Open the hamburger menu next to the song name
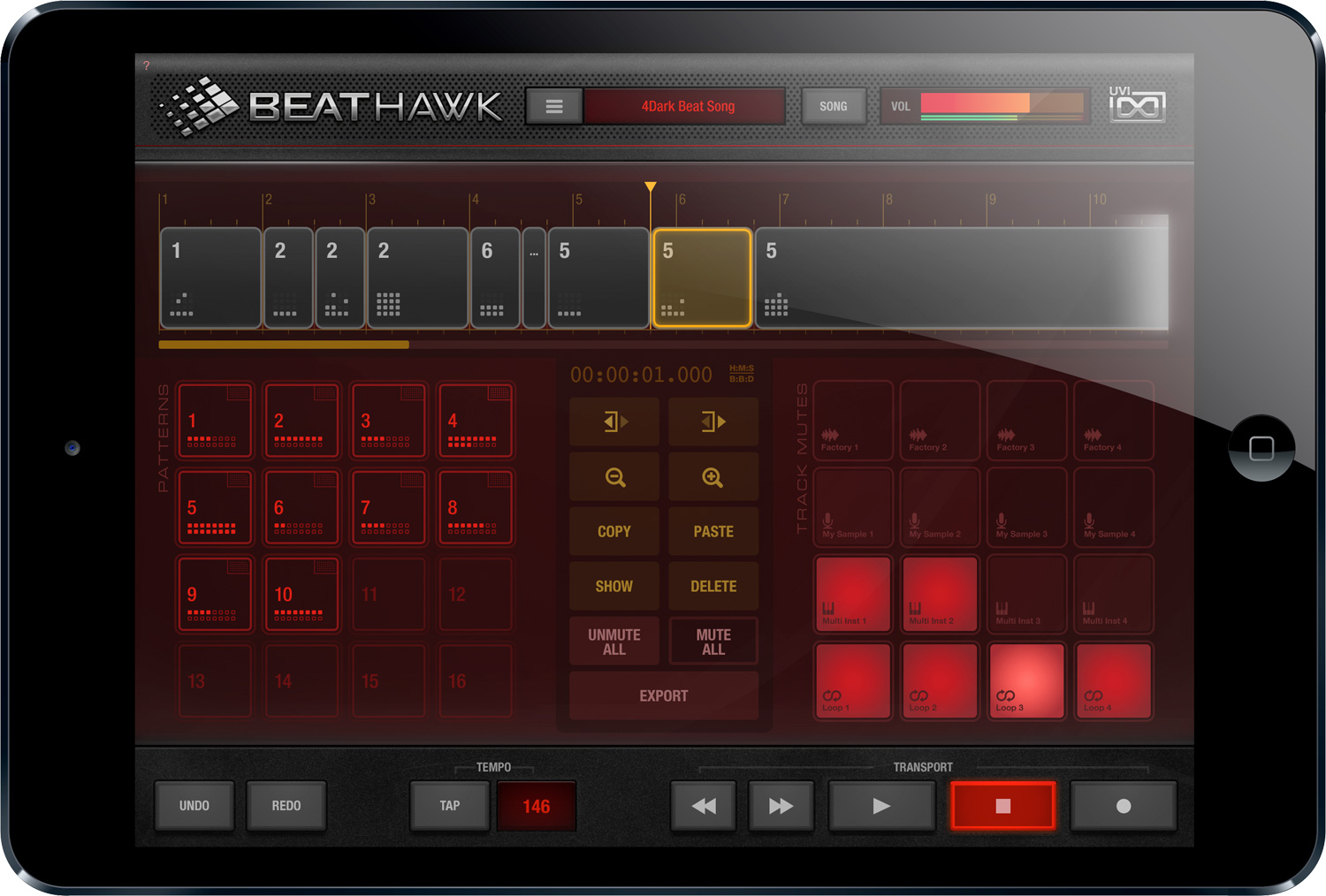The image size is (1326, 896). click(x=554, y=106)
